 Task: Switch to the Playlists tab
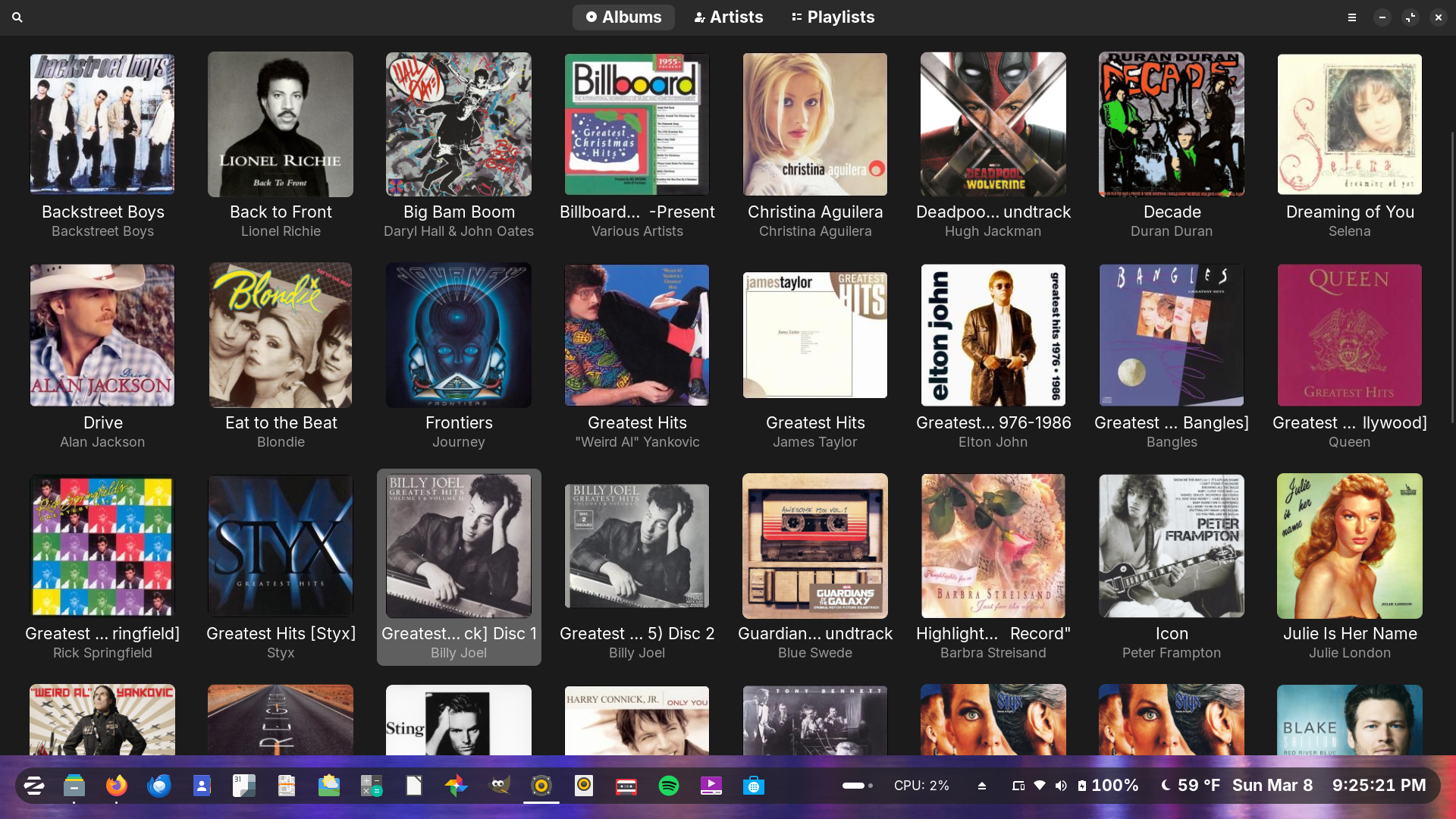pyautogui.click(x=833, y=17)
